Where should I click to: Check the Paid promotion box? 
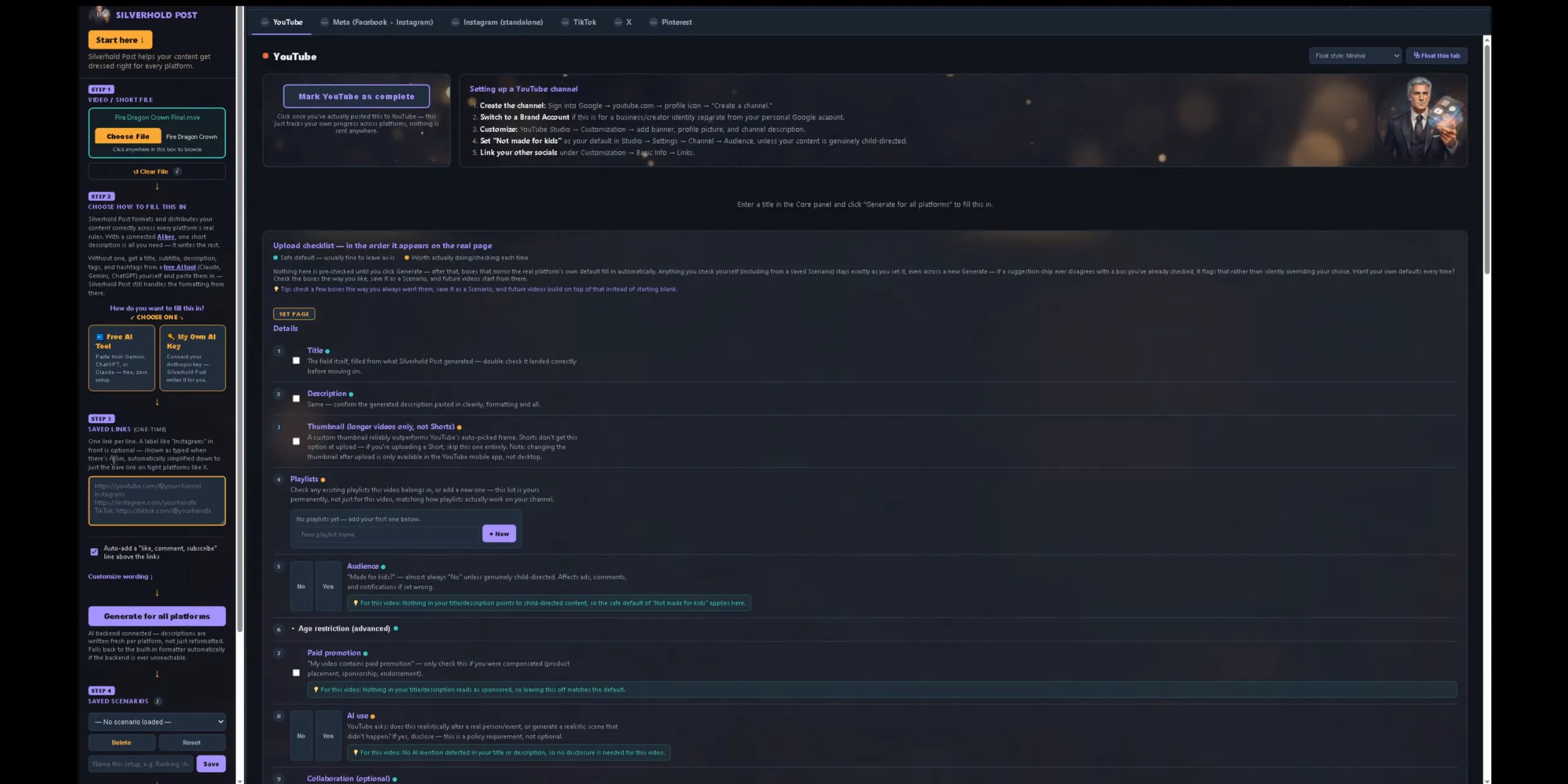[x=296, y=673]
